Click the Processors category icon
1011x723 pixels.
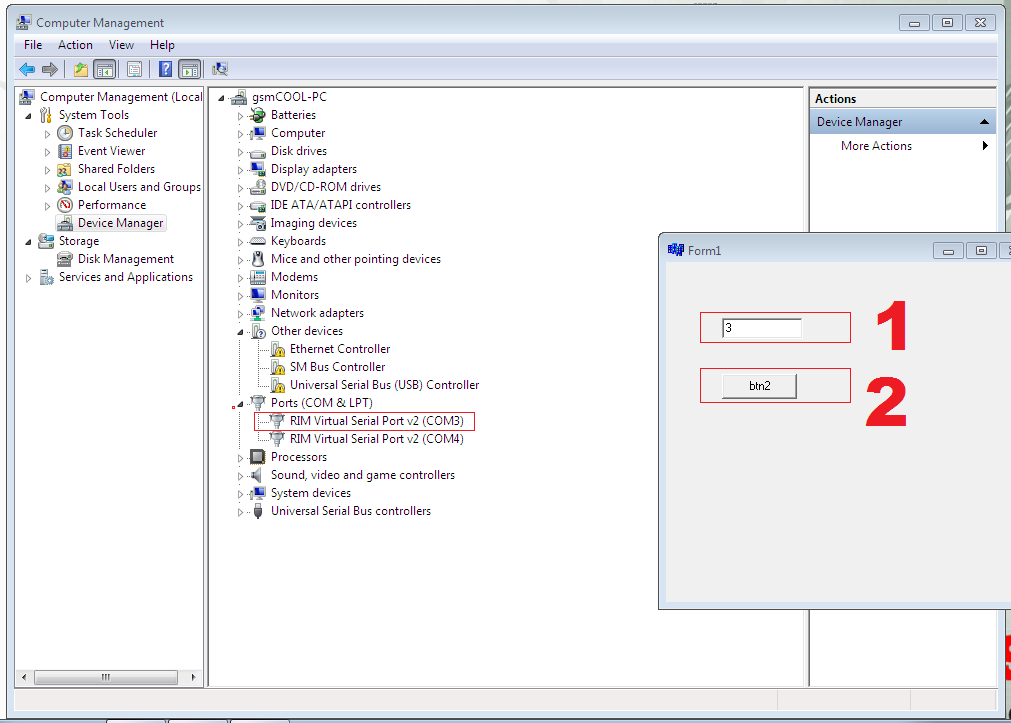click(x=257, y=457)
